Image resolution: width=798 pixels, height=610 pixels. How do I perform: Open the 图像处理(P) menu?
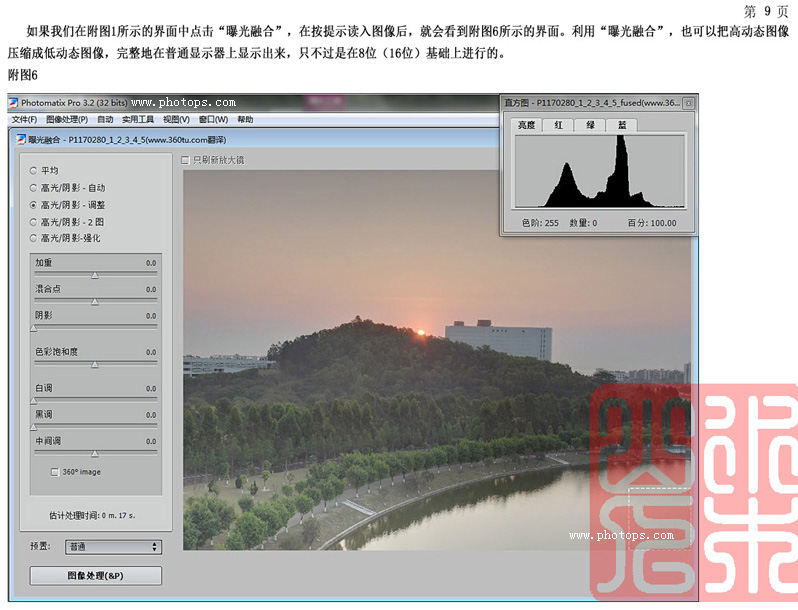pos(67,120)
